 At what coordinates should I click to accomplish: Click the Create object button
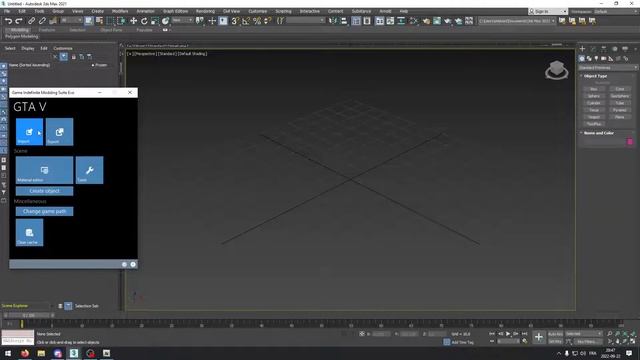(x=44, y=191)
